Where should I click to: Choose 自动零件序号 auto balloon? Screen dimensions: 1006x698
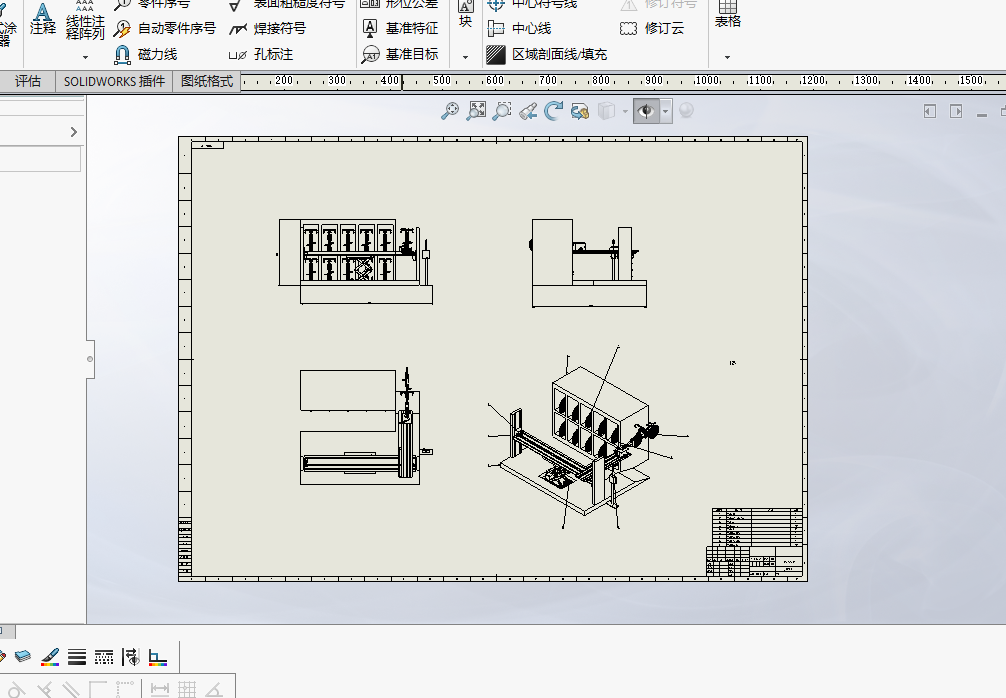tap(164, 28)
